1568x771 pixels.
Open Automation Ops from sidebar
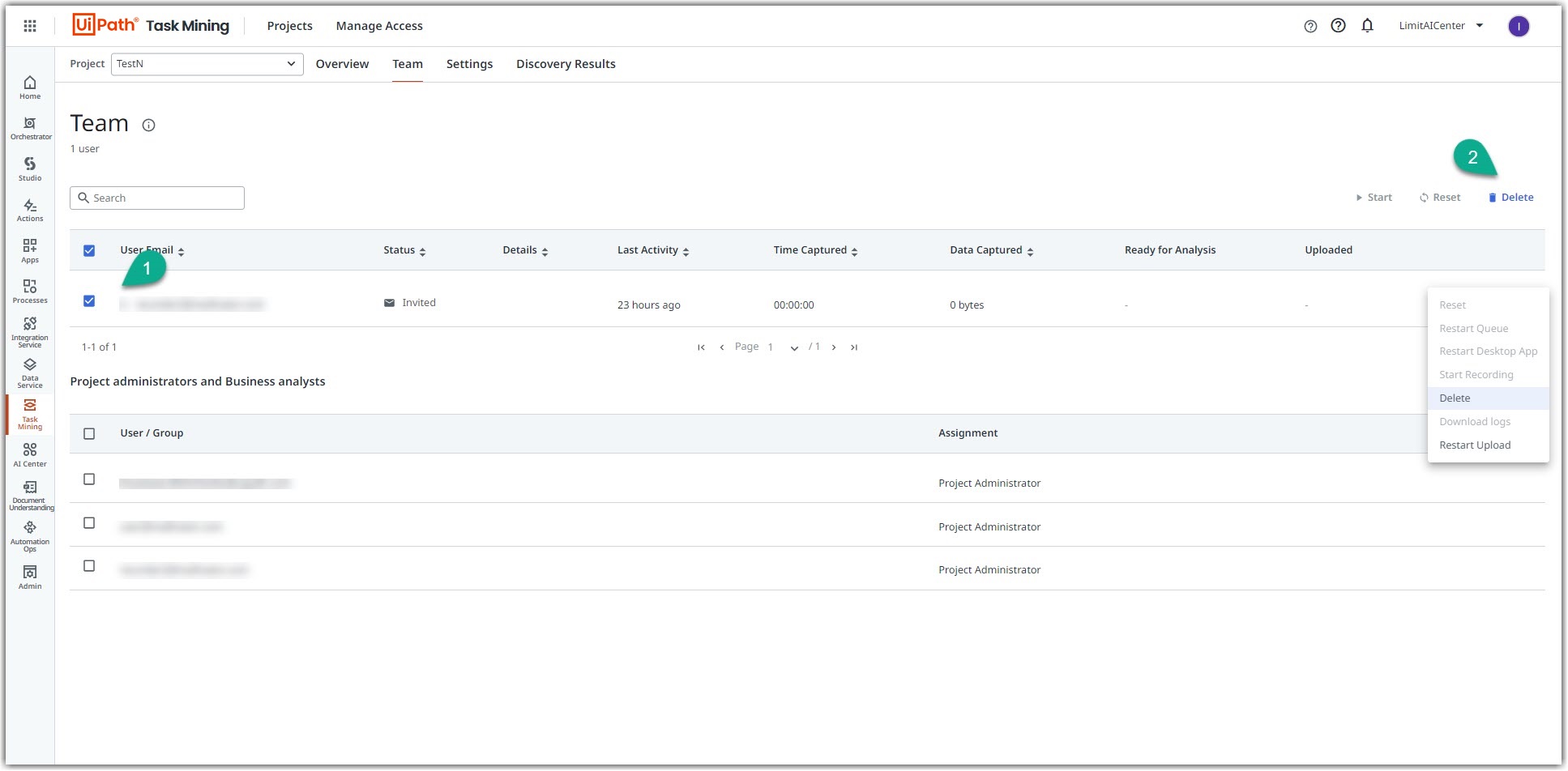tap(30, 536)
